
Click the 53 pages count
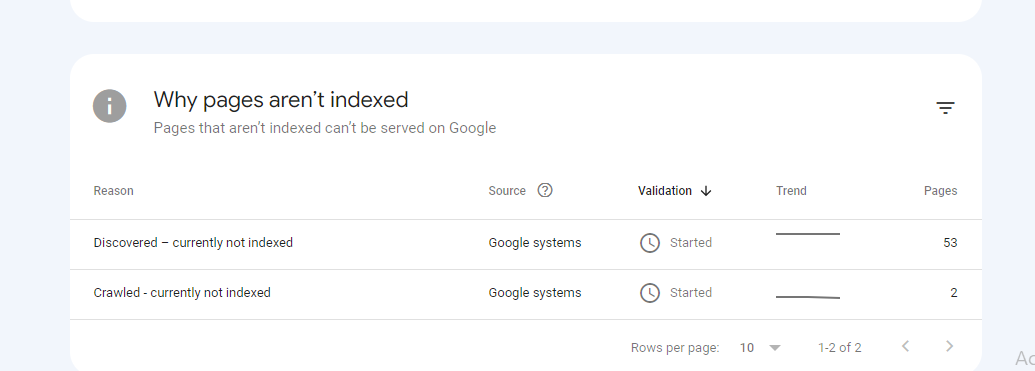(950, 243)
